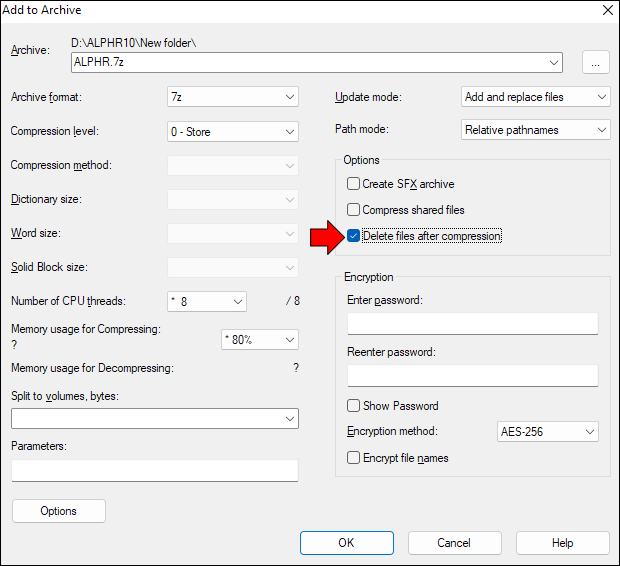
Task: Click the Compression level label
Action: [55, 131]
